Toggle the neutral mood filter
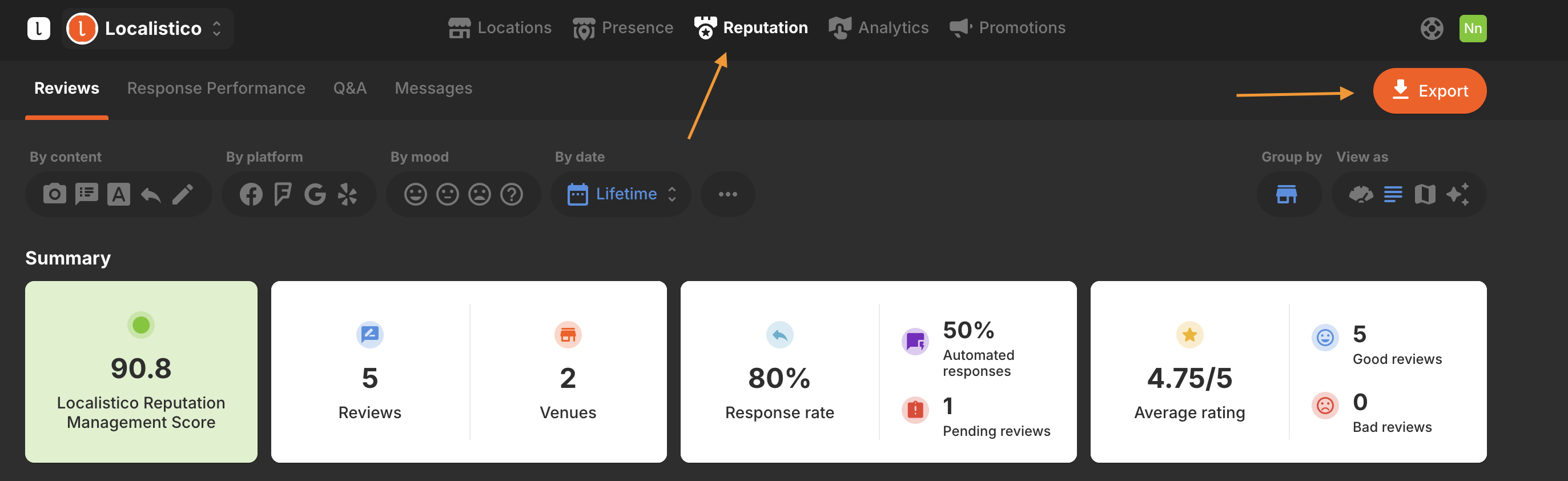 [448, 194]
